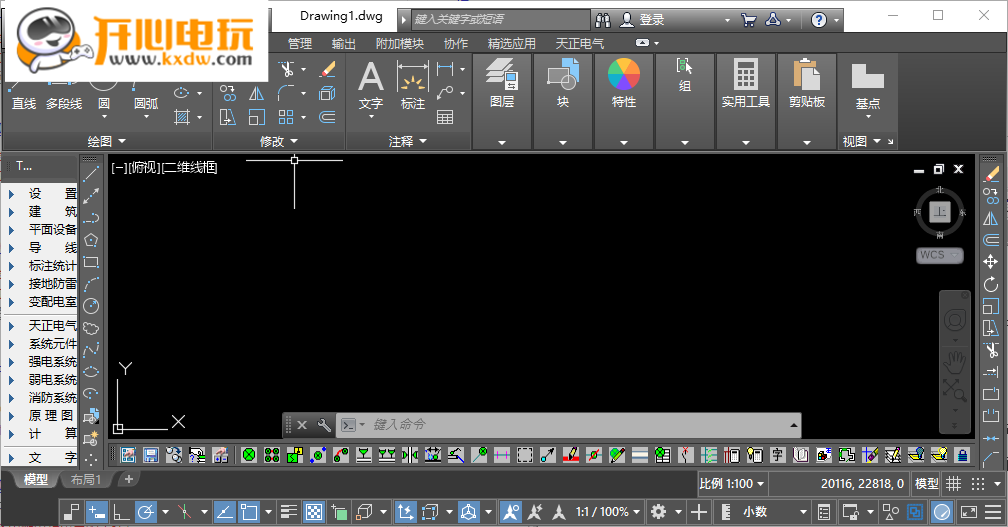This screenshot has height=527, width=1008.
Task: Switch to the 天正电气 ribbon tab
Action: coord(580,44)
